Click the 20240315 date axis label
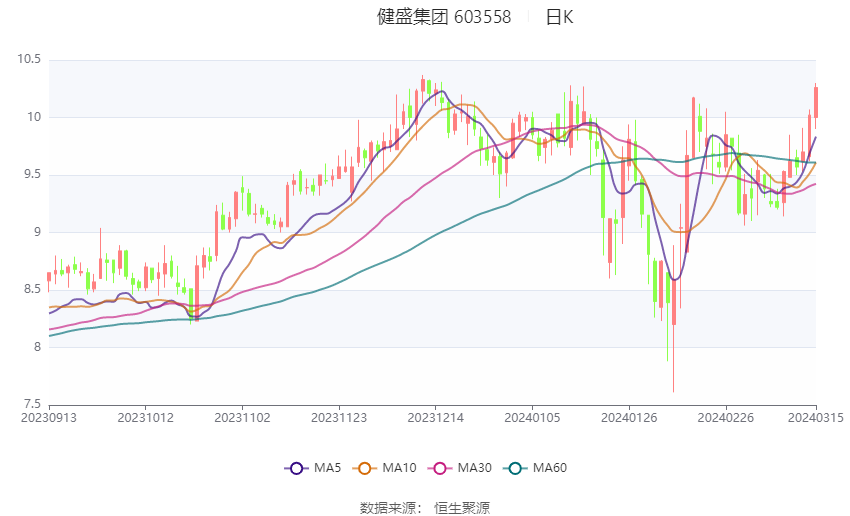This screenshot has height=516, width=850. pos(815,418)
